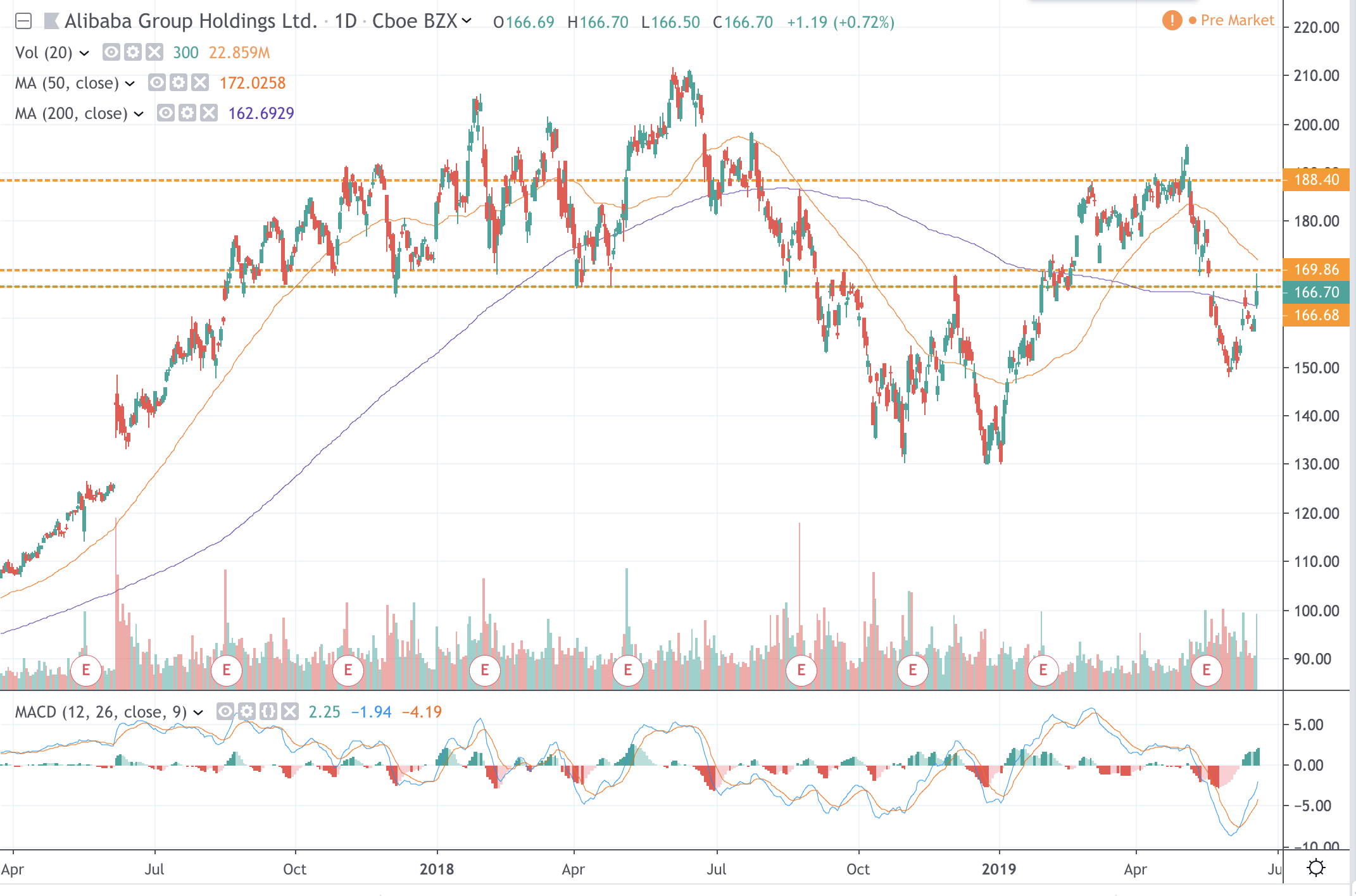Click MA 200 value 162.6929

coord(261,113)
